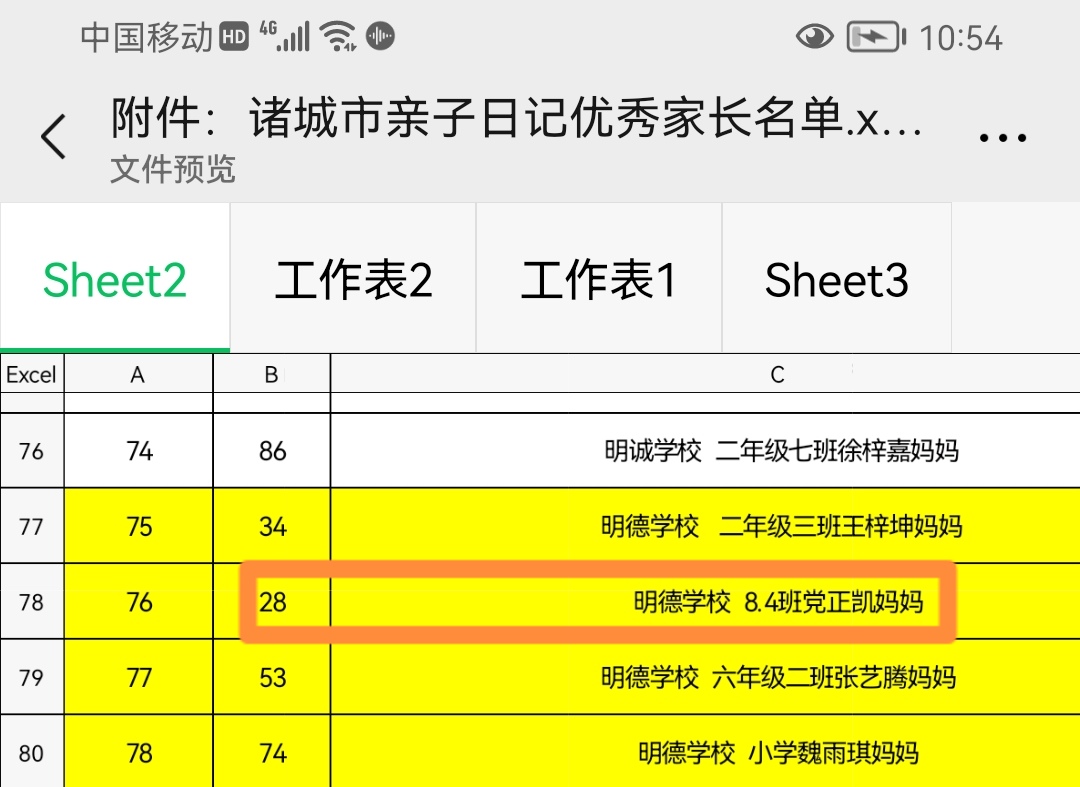Tap the earpiece mode icon in status bar

[380, 37]
